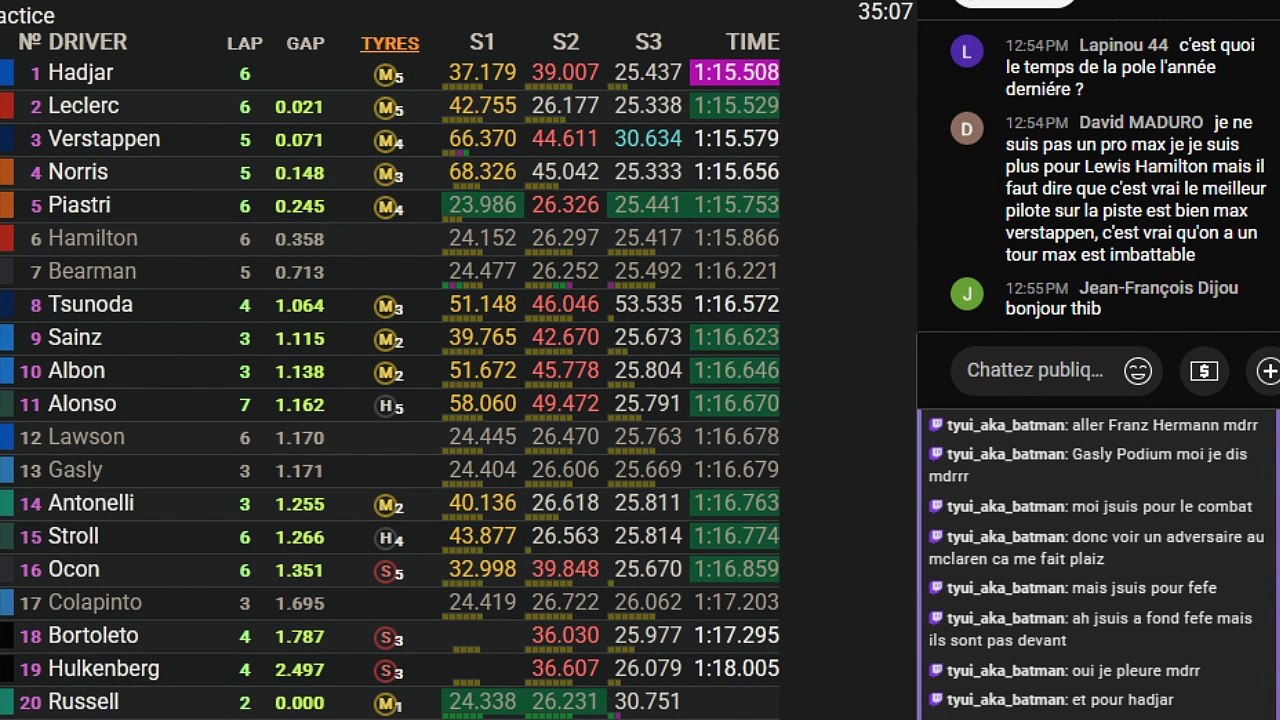Click the David MADURO username in chat
Viewport: 1280px width, 720px height.
[x=1141, y=123]
